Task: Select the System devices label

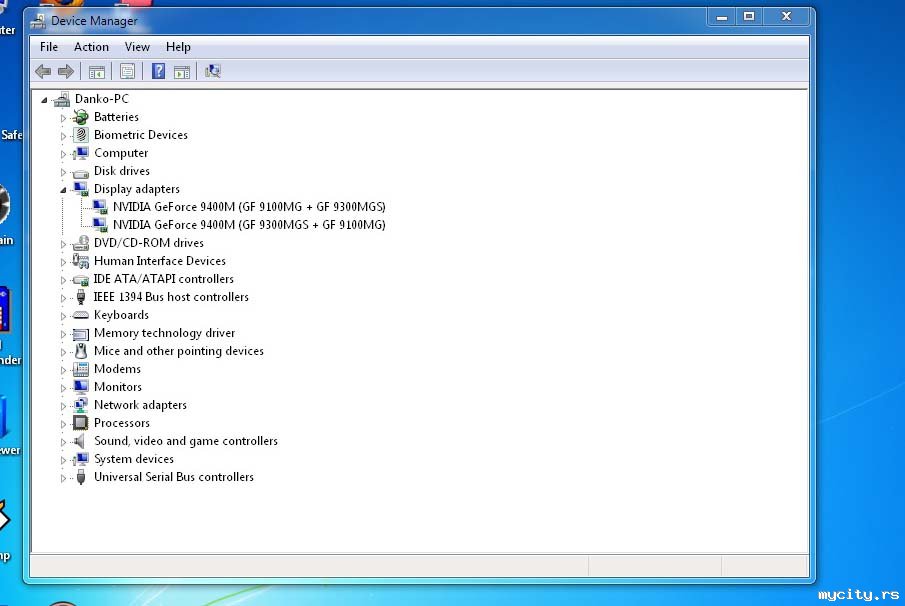Action: [x=134, y=459]
